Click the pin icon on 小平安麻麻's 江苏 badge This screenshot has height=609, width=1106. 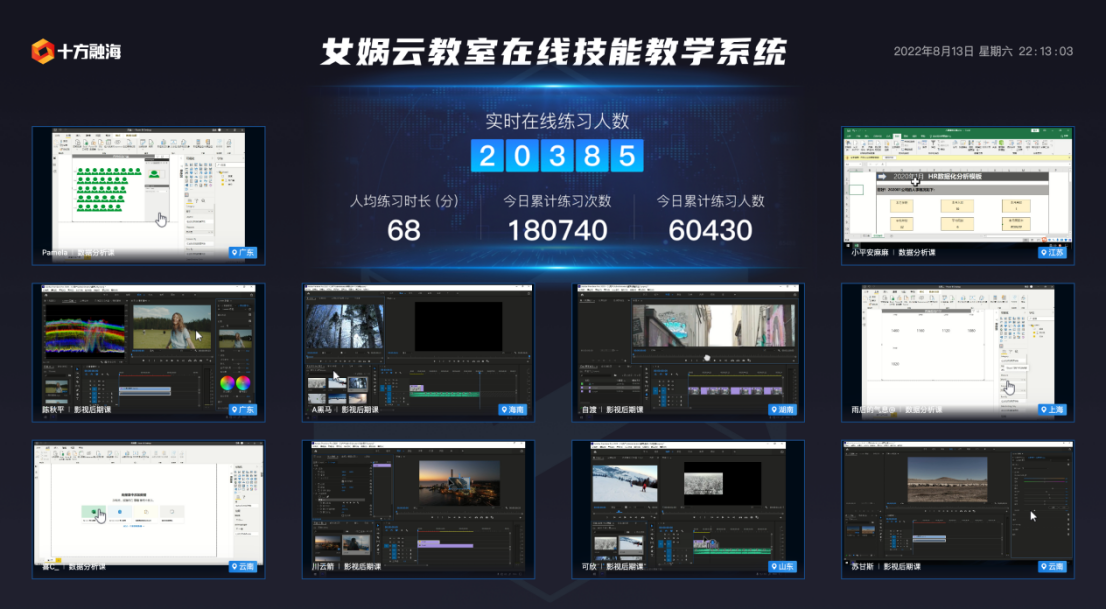coord(1044,252)
